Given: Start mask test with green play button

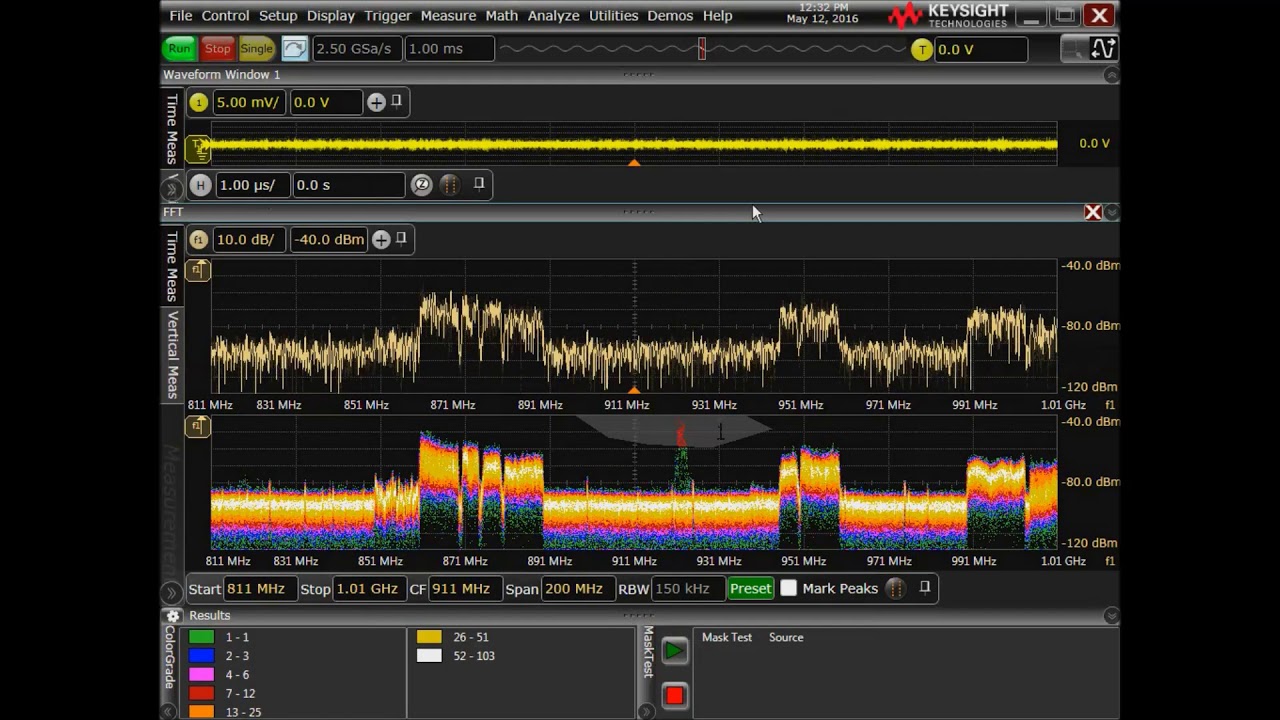Looking at the screenshot, I should pos(675,651).
